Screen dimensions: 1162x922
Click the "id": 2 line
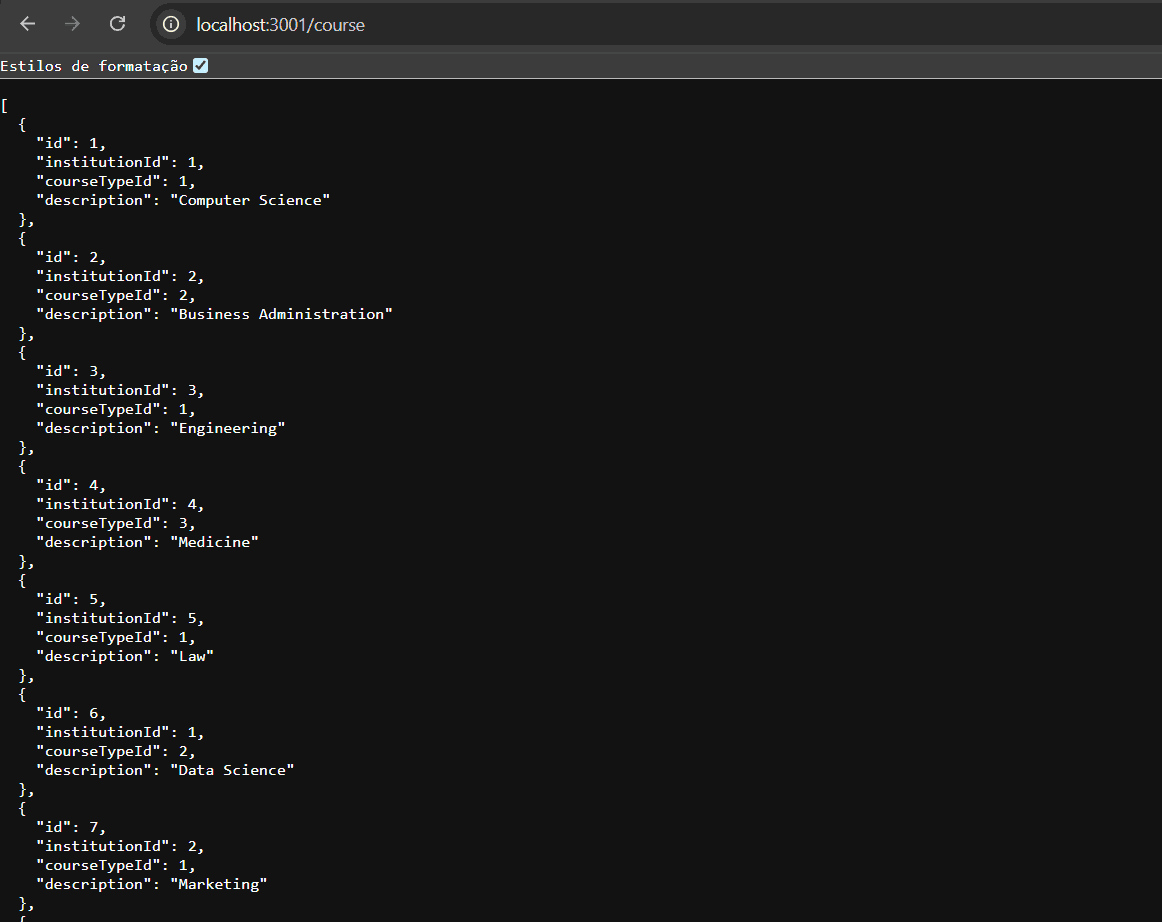(71, 257)
